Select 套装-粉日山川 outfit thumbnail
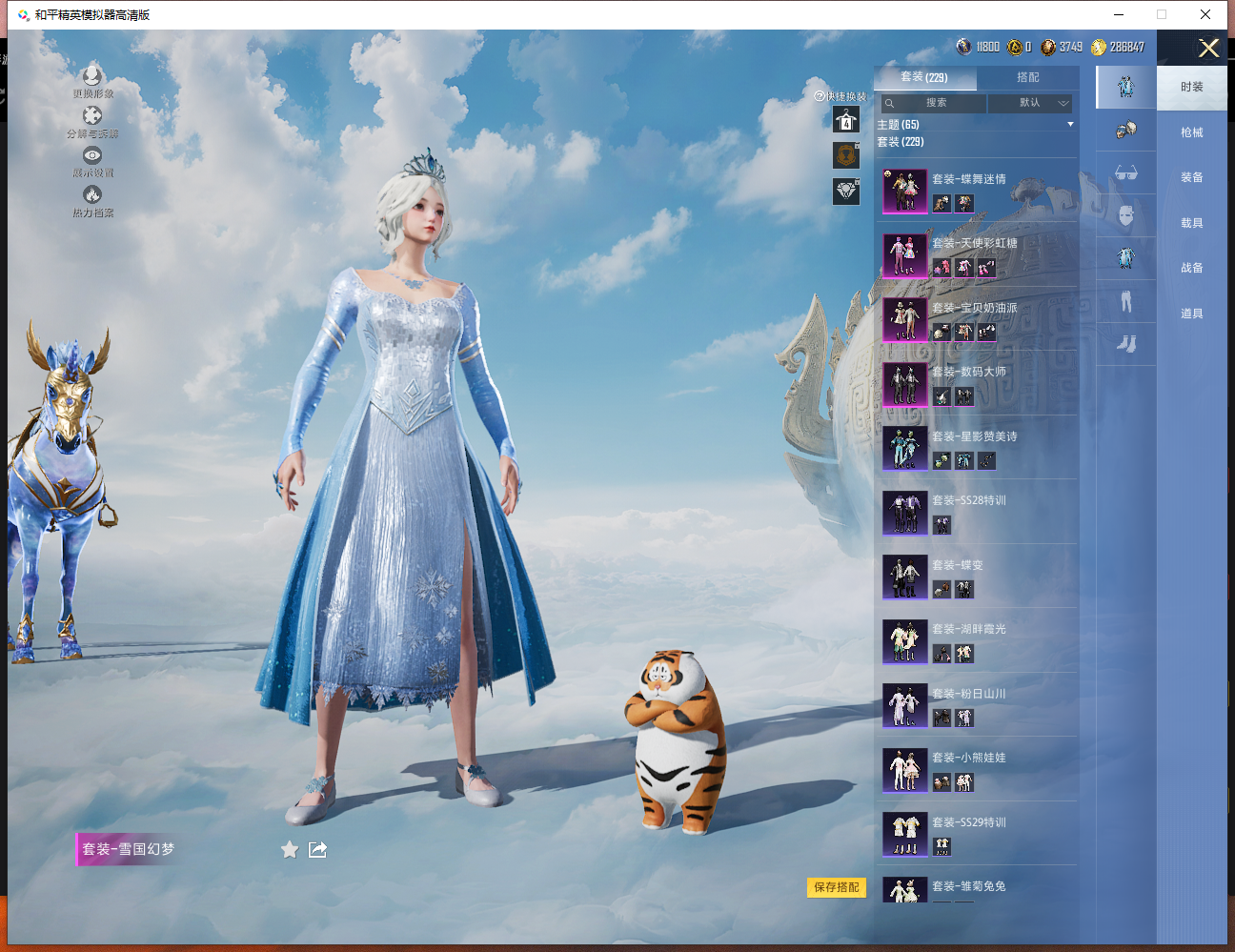 coord(904,705)
